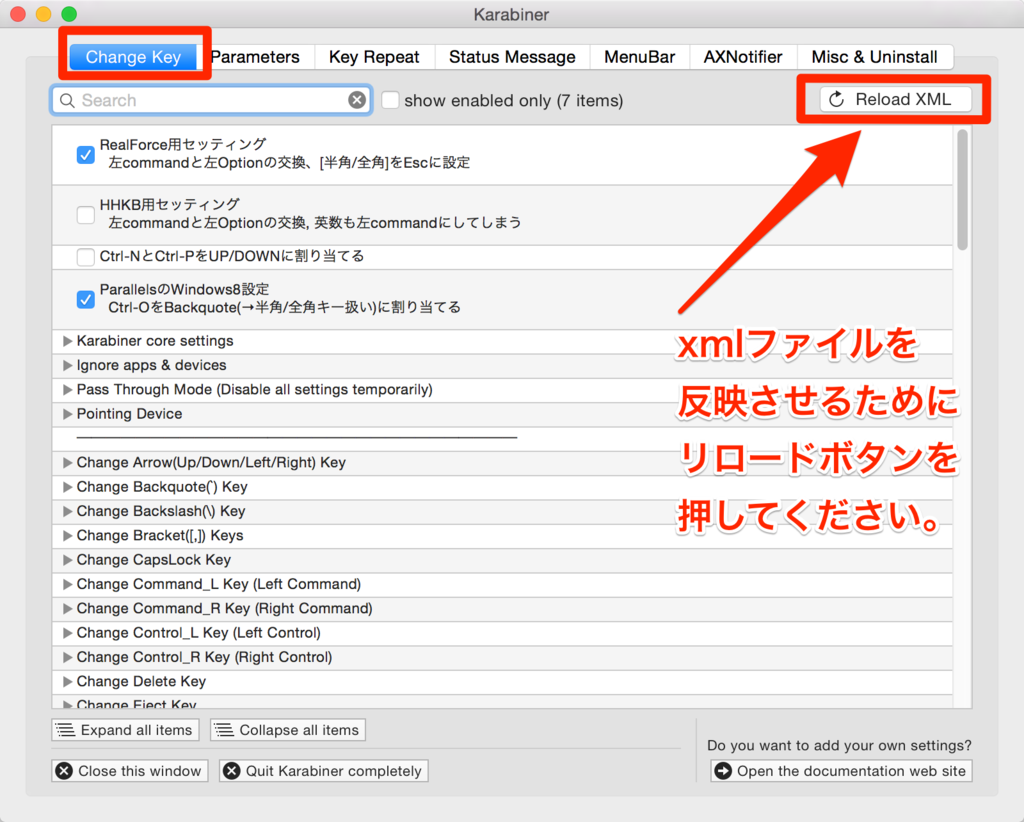
Task: Click Collapse all items button
Action: coord(288,730)
